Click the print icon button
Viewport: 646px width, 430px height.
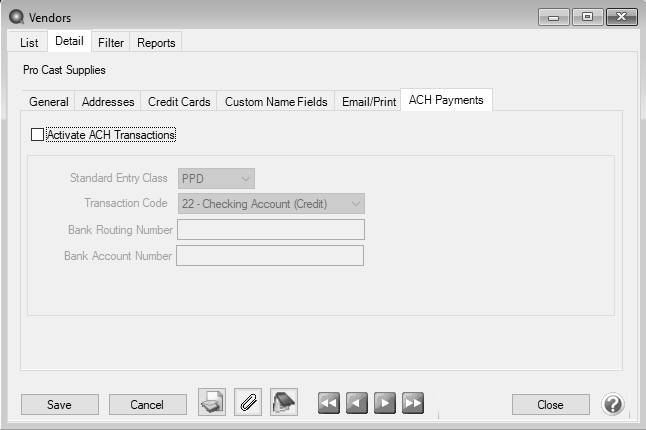pos(212,403)
